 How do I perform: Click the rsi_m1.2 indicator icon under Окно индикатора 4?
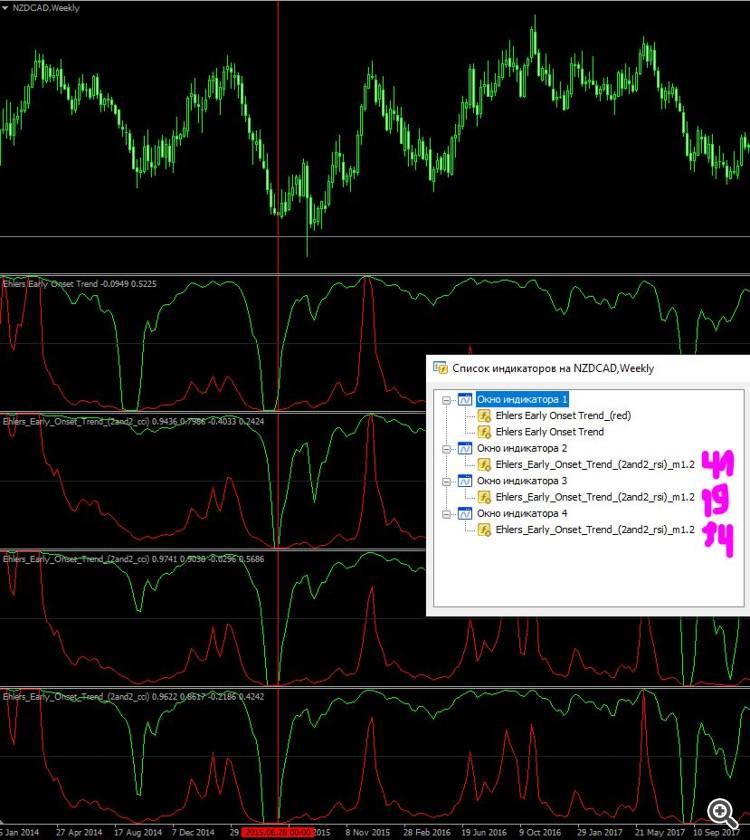[x=484, y=530]
